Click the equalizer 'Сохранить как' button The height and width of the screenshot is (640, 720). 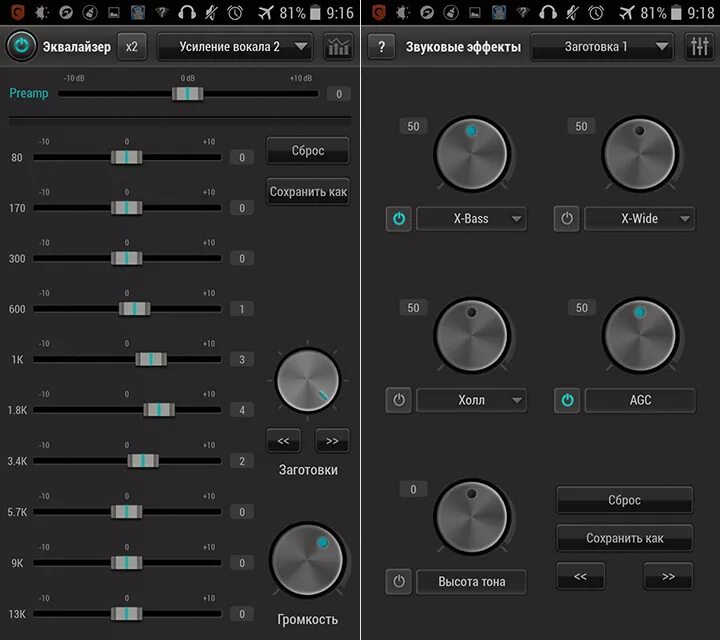coord(308,191)
